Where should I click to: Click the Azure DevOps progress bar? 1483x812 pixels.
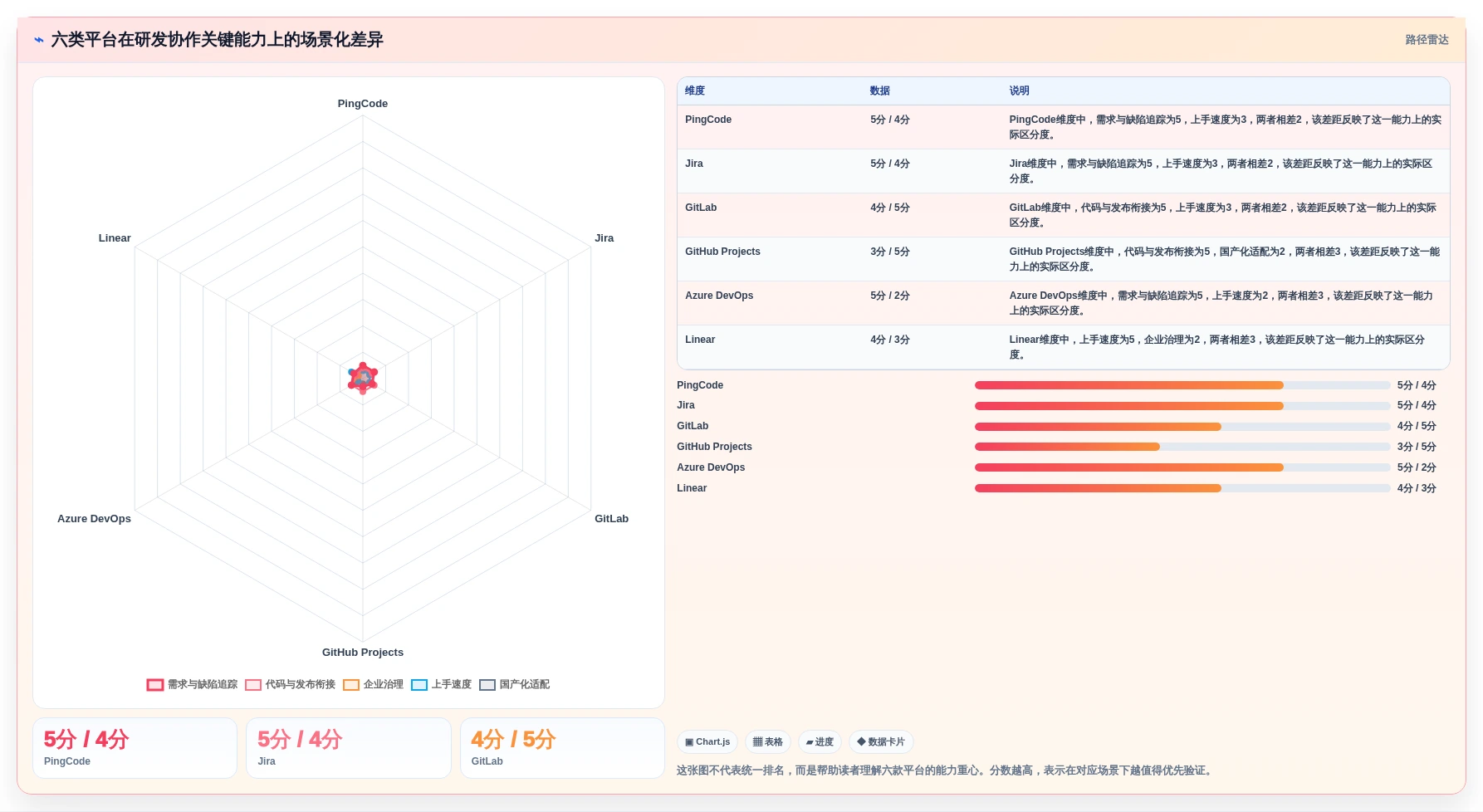tap(1182, 467)
